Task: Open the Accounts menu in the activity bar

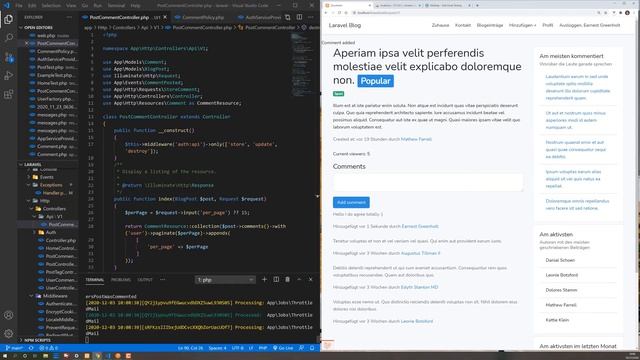Action: point(9,315)
